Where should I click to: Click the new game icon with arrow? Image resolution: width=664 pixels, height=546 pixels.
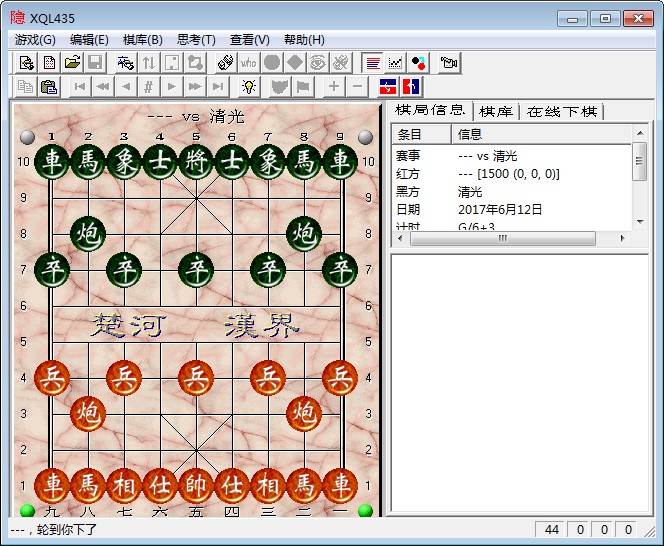(x=27, y=63)
